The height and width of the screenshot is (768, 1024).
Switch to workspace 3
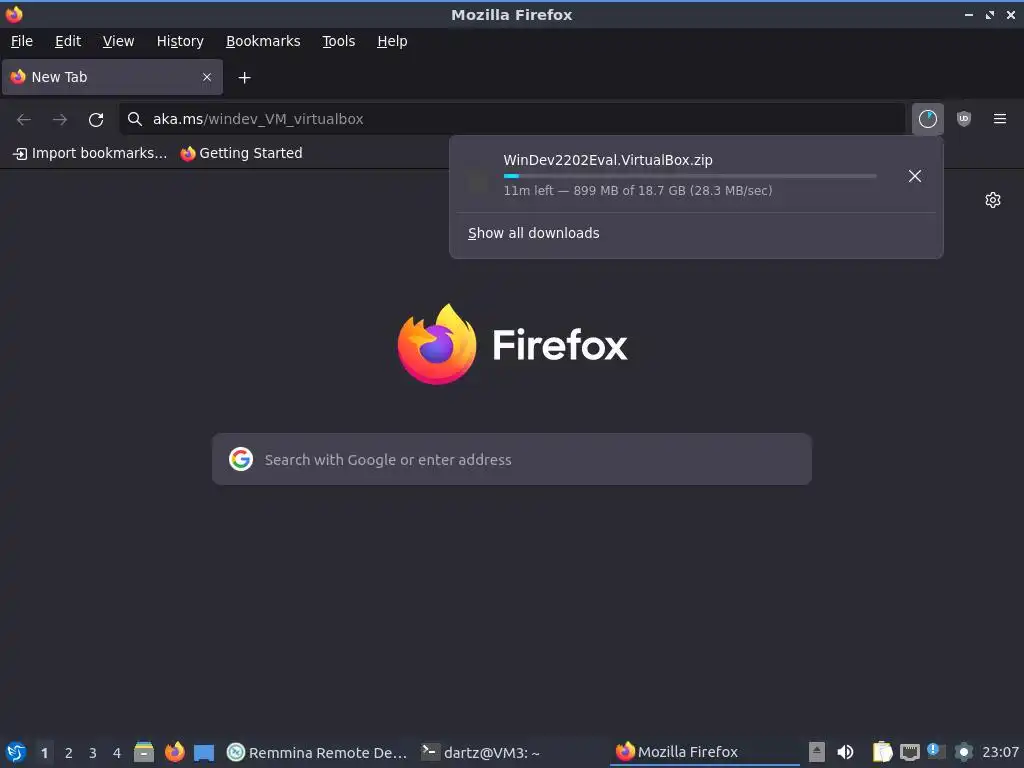click(x=93, y=753)
